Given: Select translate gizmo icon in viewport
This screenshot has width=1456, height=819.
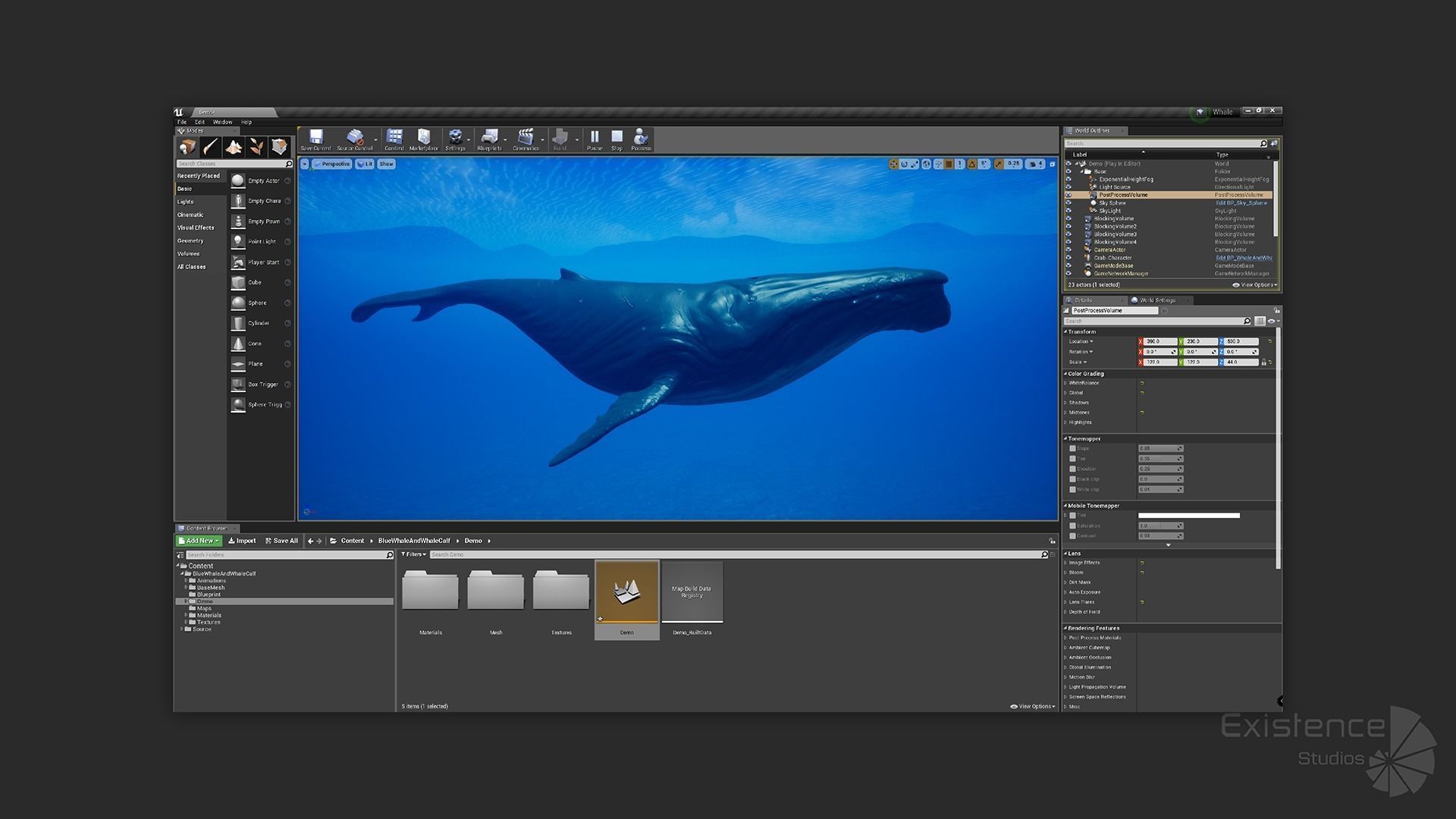Looking at the screenshot, I should 894,164.
